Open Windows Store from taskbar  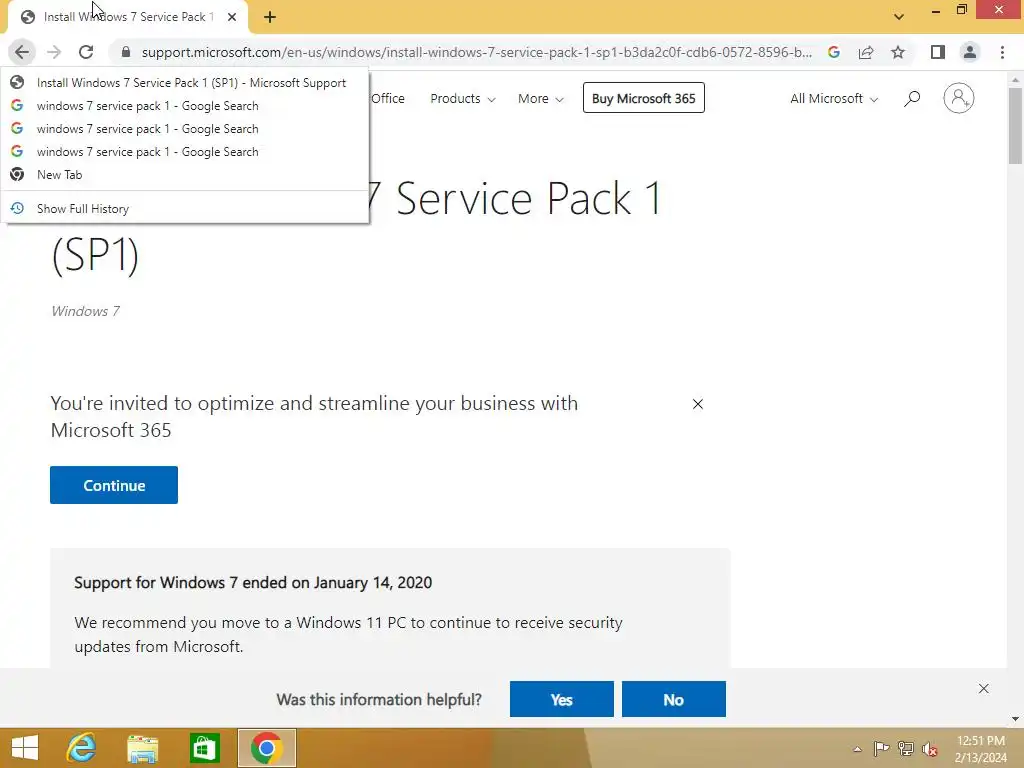[x=204, y=748]
